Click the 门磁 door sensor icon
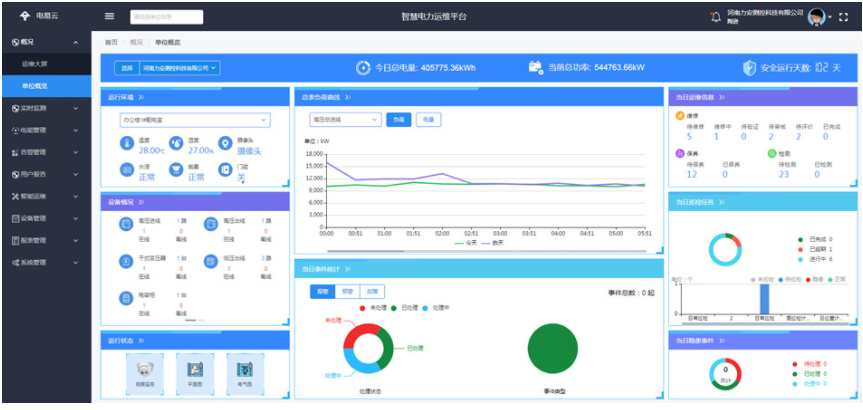This screenshot has height=410, width=863. (226, 172)
